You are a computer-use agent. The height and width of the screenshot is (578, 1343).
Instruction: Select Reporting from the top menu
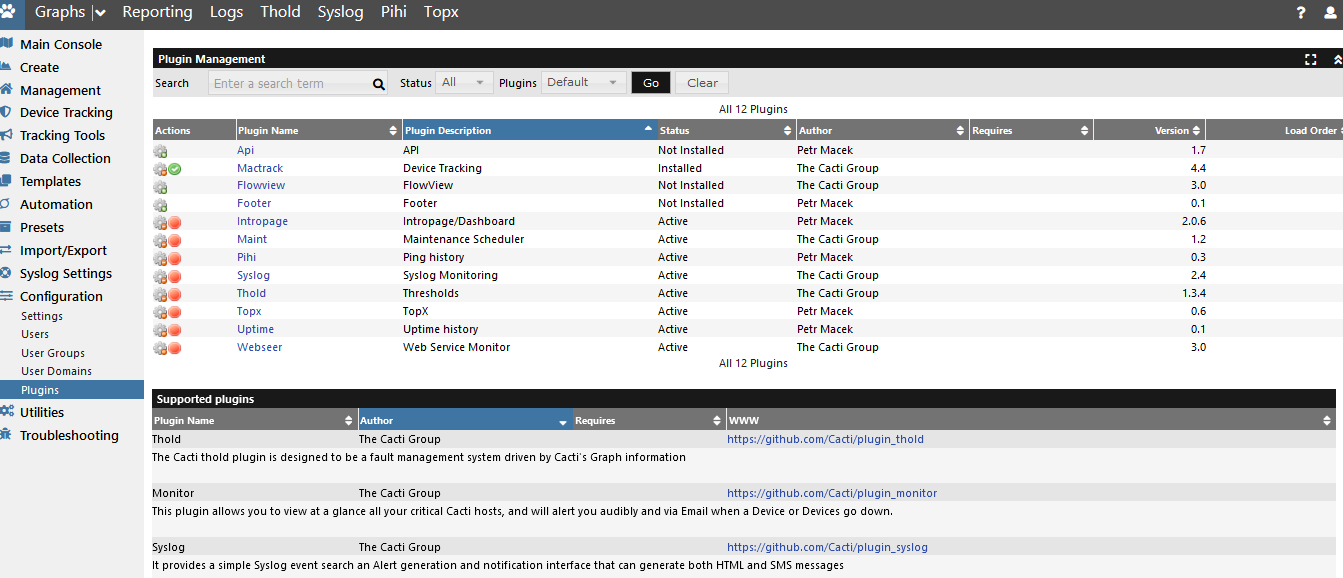(157, 13)
